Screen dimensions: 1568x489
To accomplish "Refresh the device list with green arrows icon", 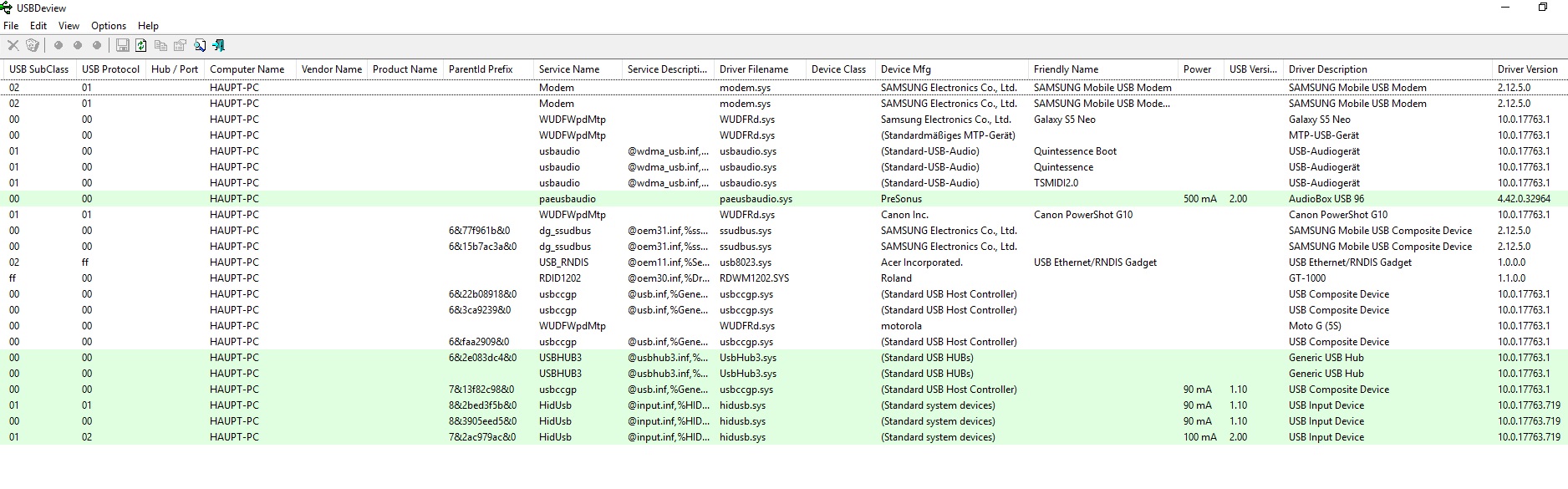I will pos(141,45).
